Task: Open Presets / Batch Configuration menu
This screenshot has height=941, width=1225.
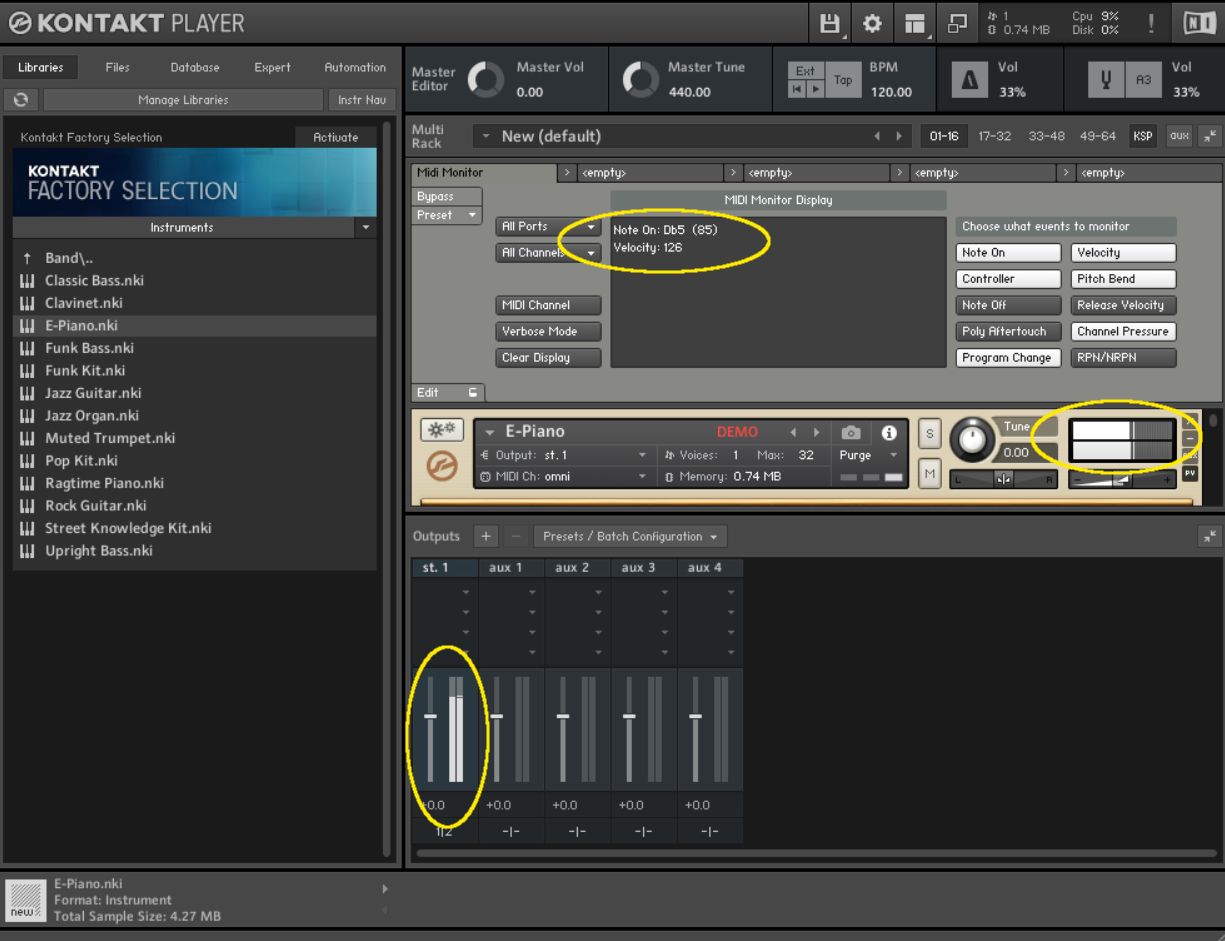Action: [630, 536]
